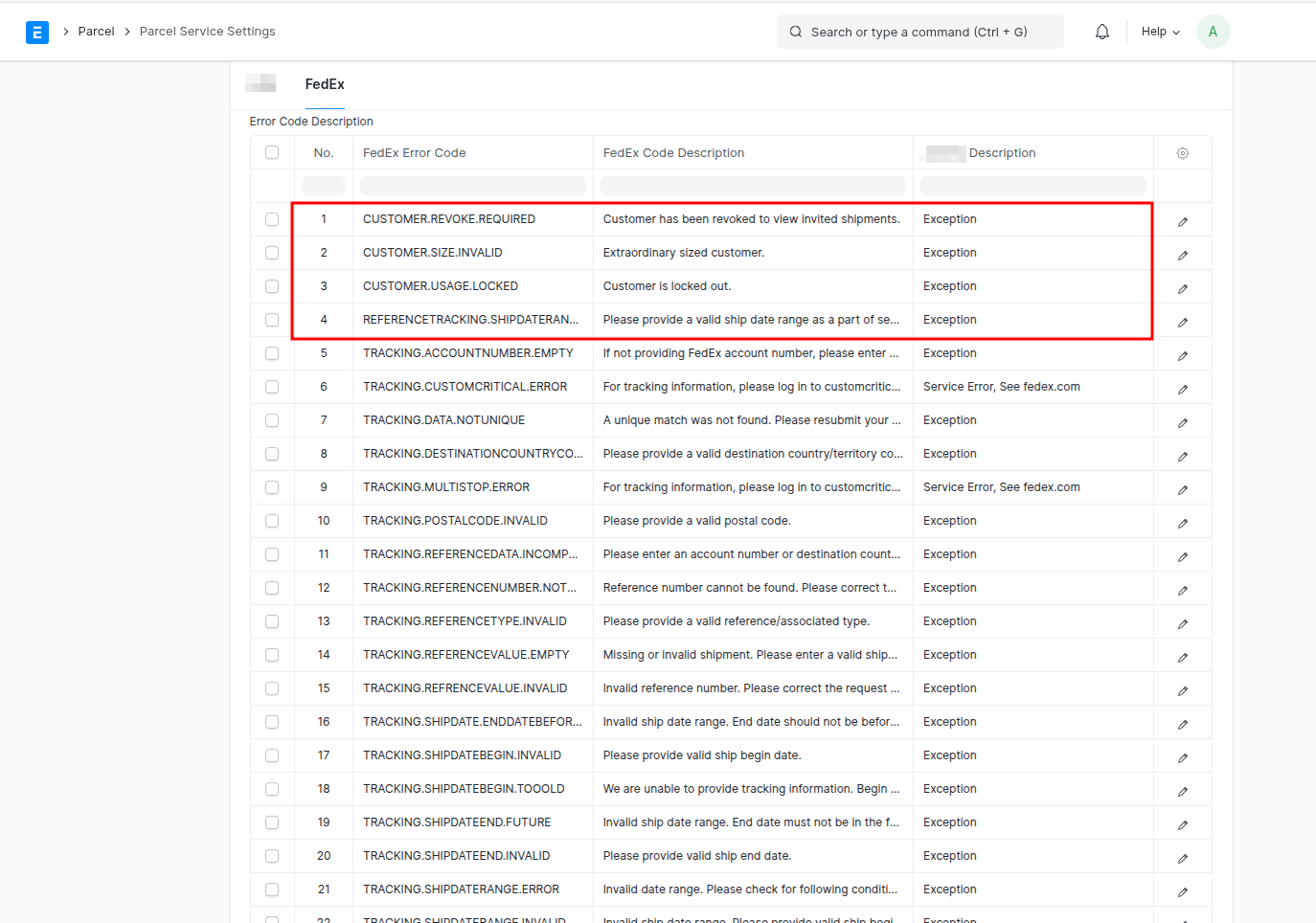Check the box for CUSTOMER.SIZE.INVALID row
This screenshot has height=923, width=1316.
[x=272, y=253]
